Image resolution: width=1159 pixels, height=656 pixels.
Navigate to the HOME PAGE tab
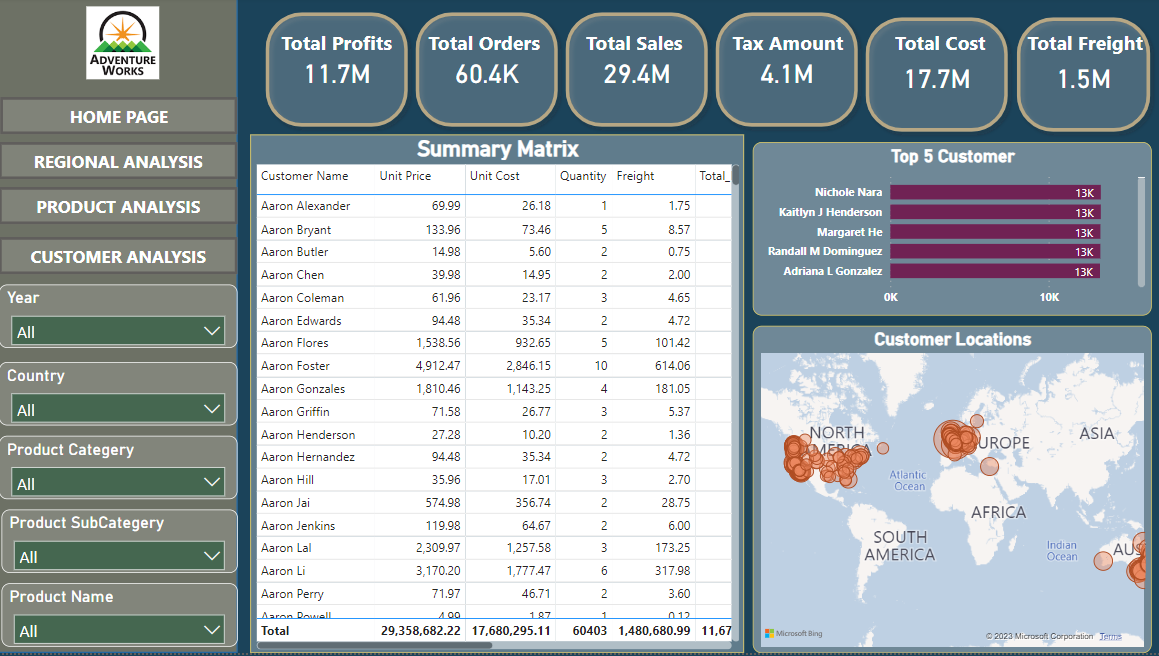pos(117,117)
